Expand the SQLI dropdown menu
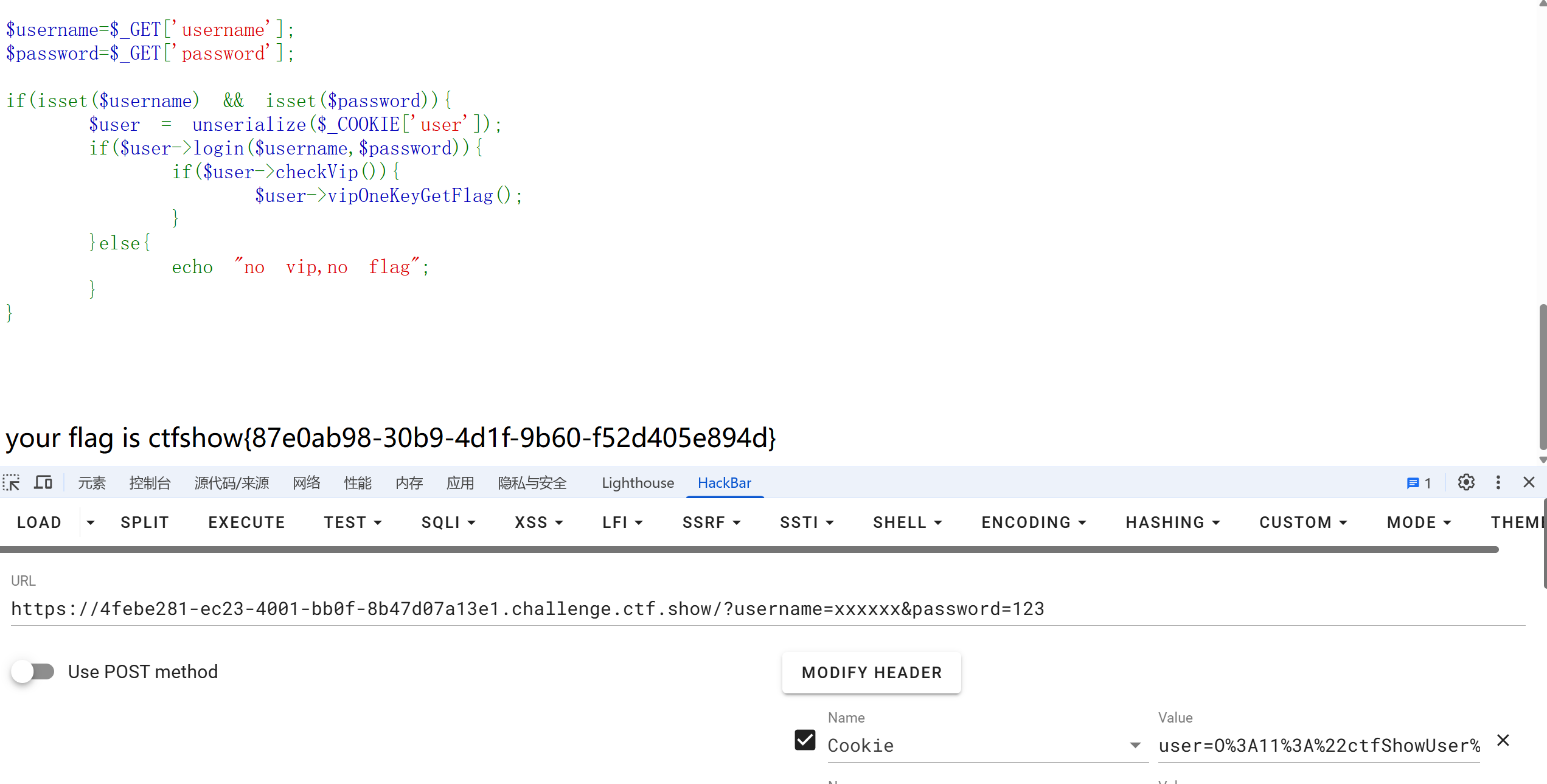Image resolution: width=1547 pixels, height=784 pixels. click(x=448, y=522)
